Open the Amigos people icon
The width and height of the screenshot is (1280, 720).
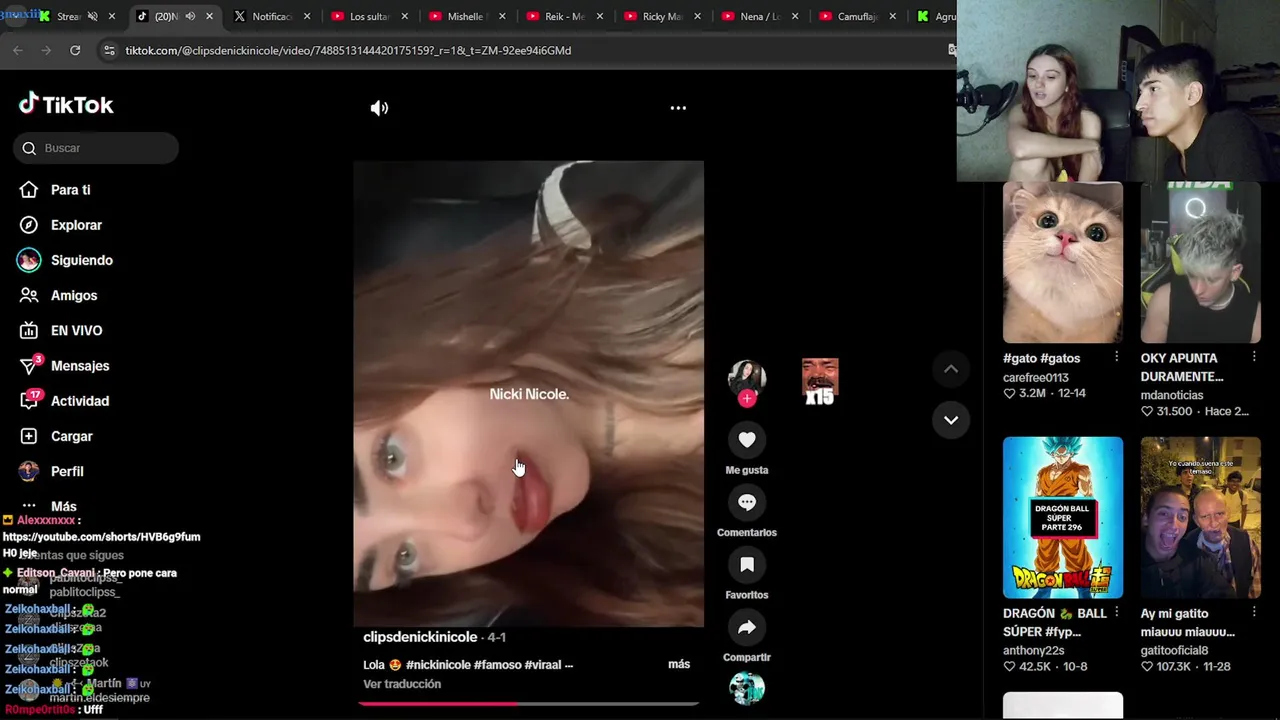[29, 295]
